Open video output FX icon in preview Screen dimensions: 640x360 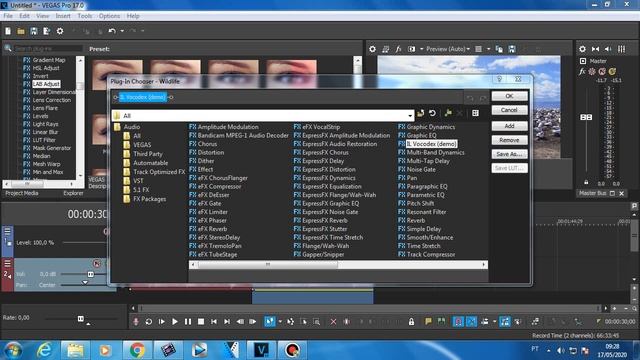[398, 49]
